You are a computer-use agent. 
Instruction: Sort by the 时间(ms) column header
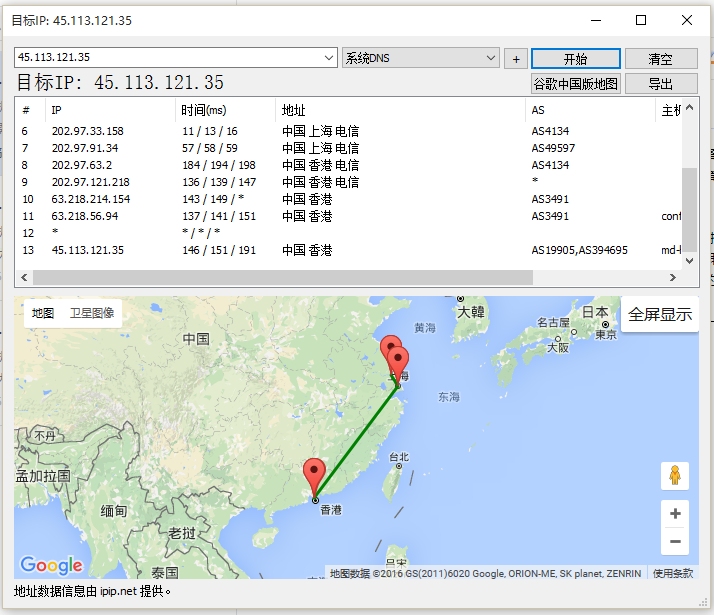pos(203,110)
